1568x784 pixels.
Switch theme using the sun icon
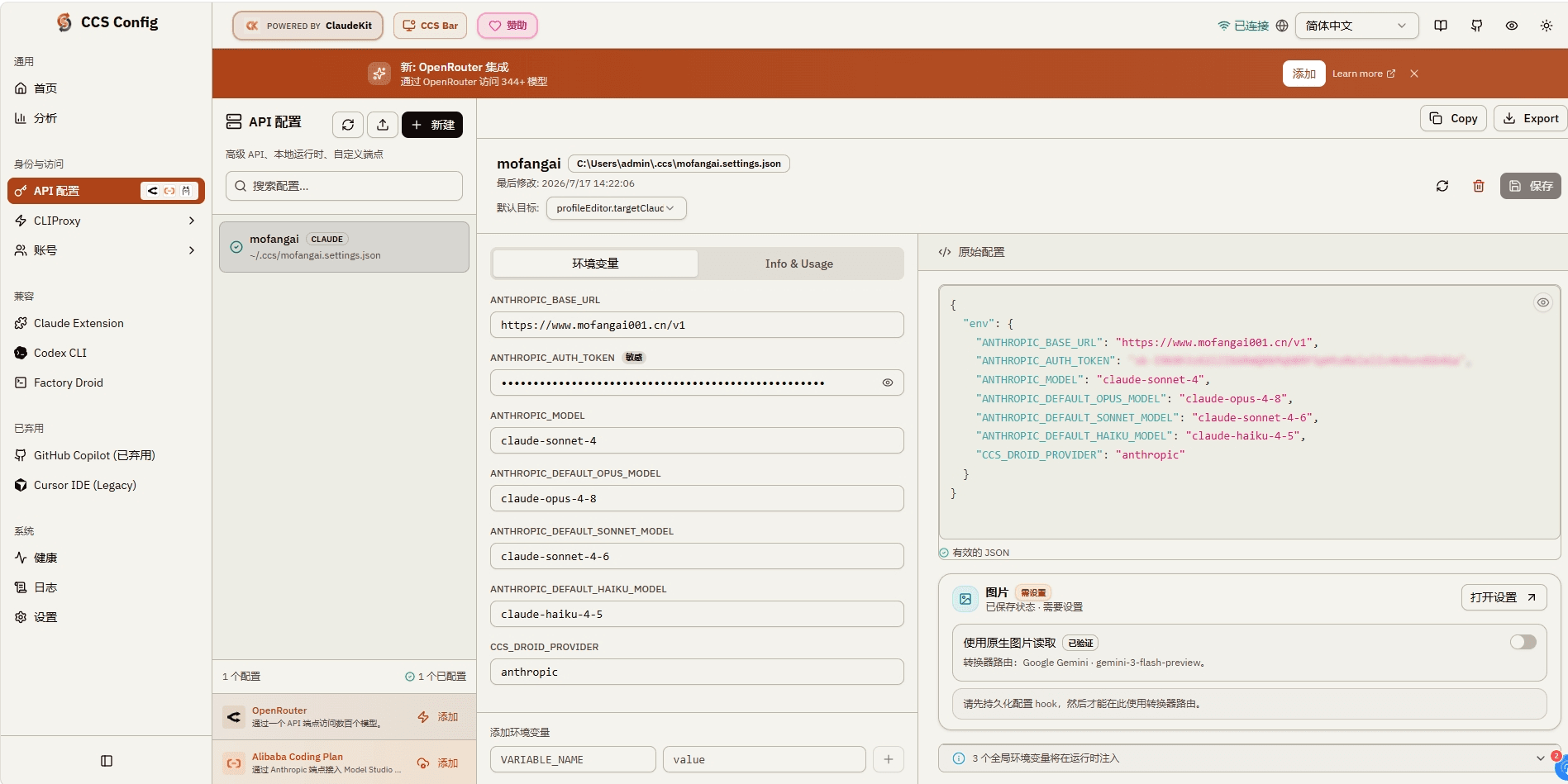tap(1547, 26)
